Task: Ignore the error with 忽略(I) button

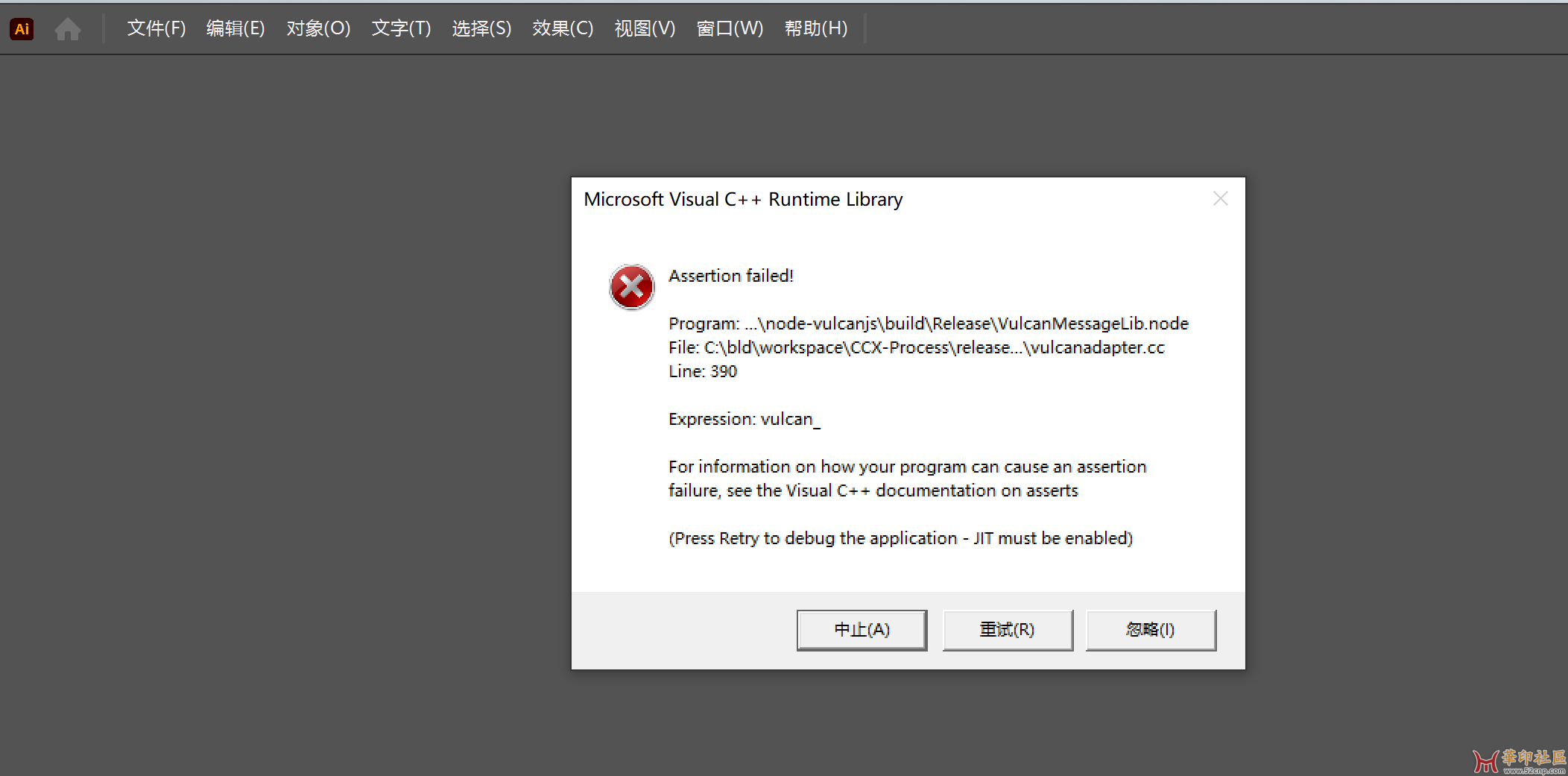Action: [x=1151, y=630]
